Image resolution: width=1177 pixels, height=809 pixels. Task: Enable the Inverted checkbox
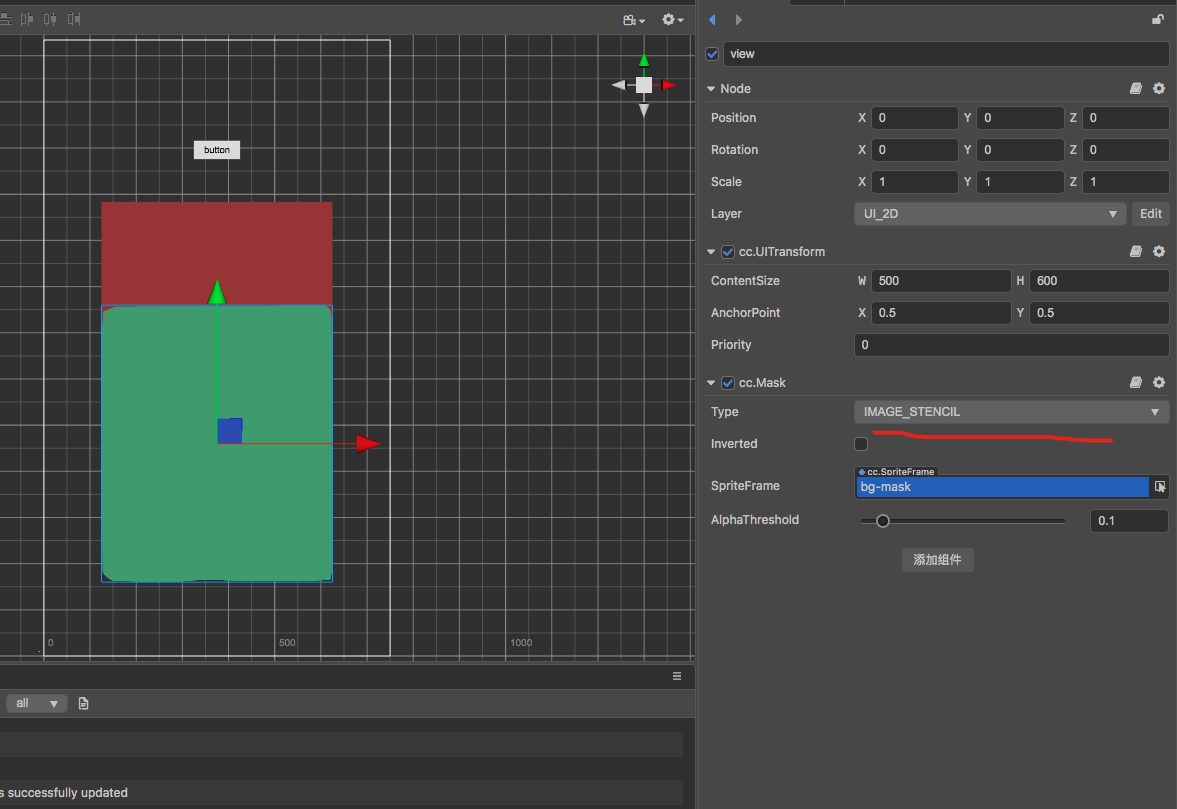861,444
